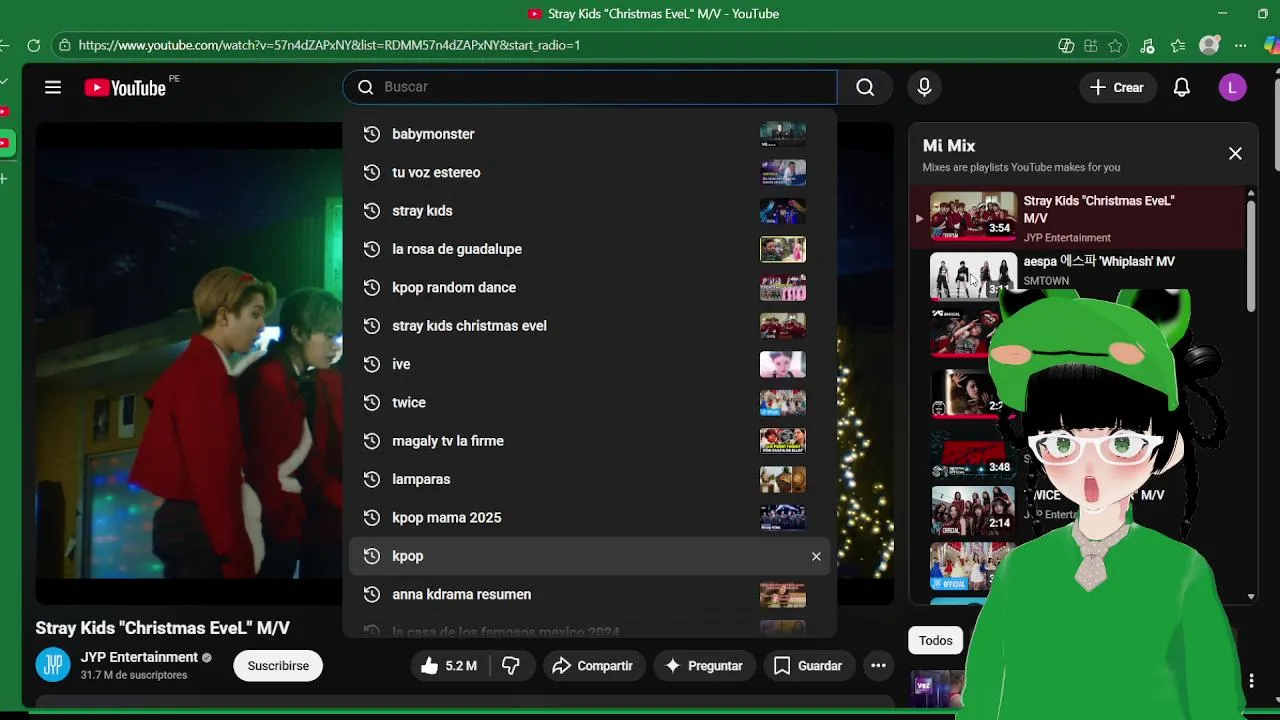This screenshot has height=720, width=1280.
Task: Click the thumbnail next to 'twice'
Action: coord(782,402)
